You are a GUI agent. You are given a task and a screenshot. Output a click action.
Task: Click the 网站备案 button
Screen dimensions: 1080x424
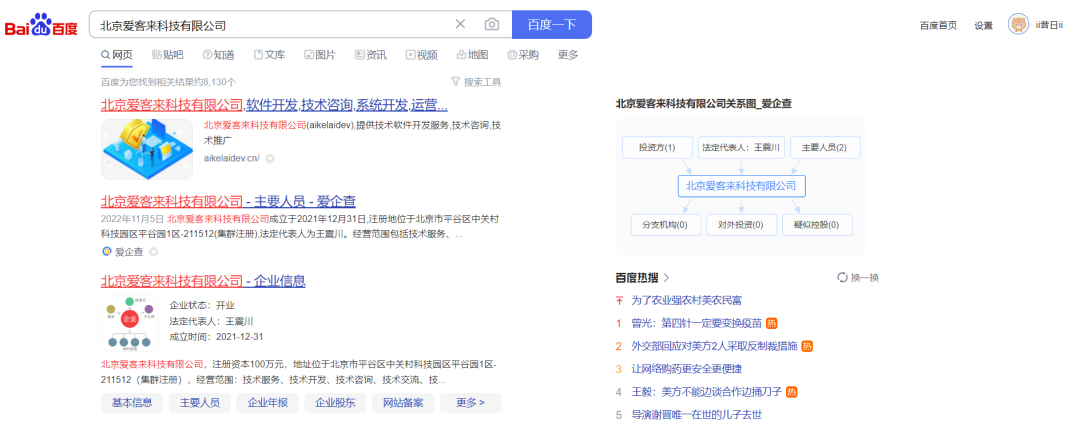point(403,403)
